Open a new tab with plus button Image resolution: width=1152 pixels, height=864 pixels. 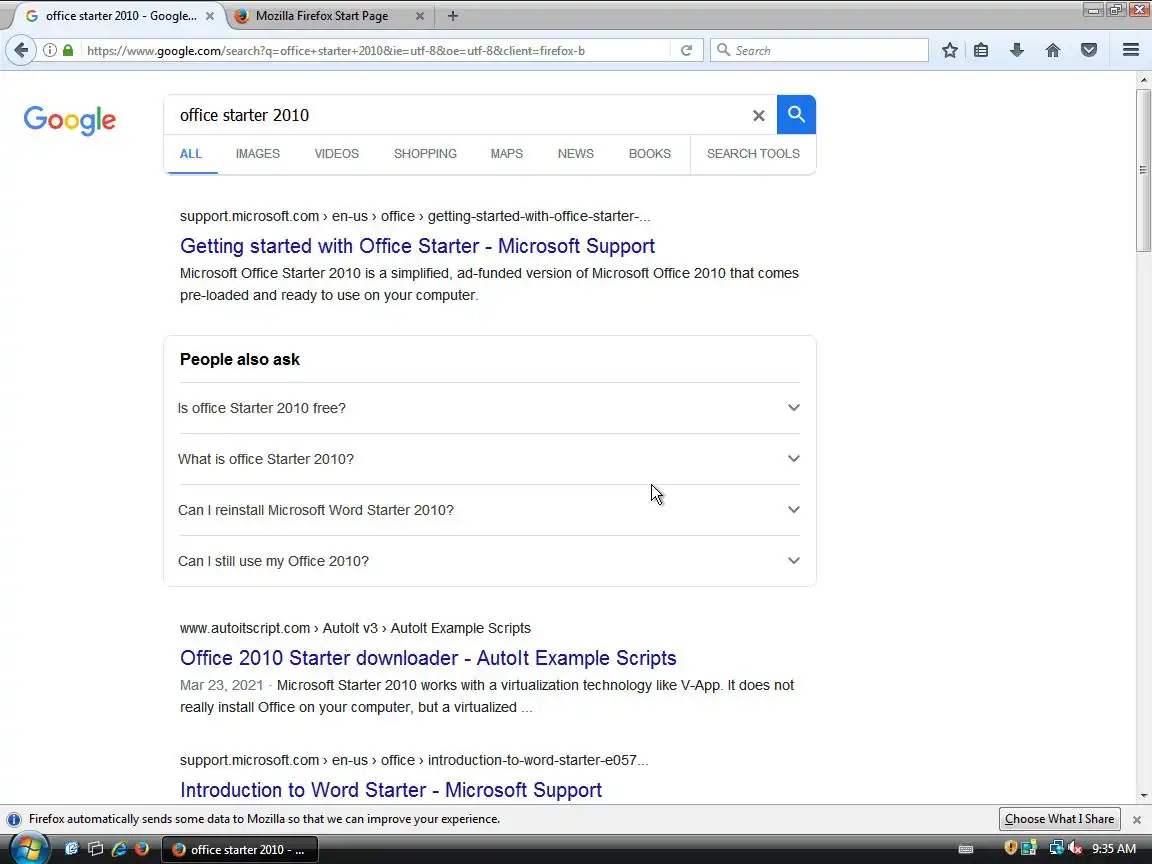[x=453, y=15]
